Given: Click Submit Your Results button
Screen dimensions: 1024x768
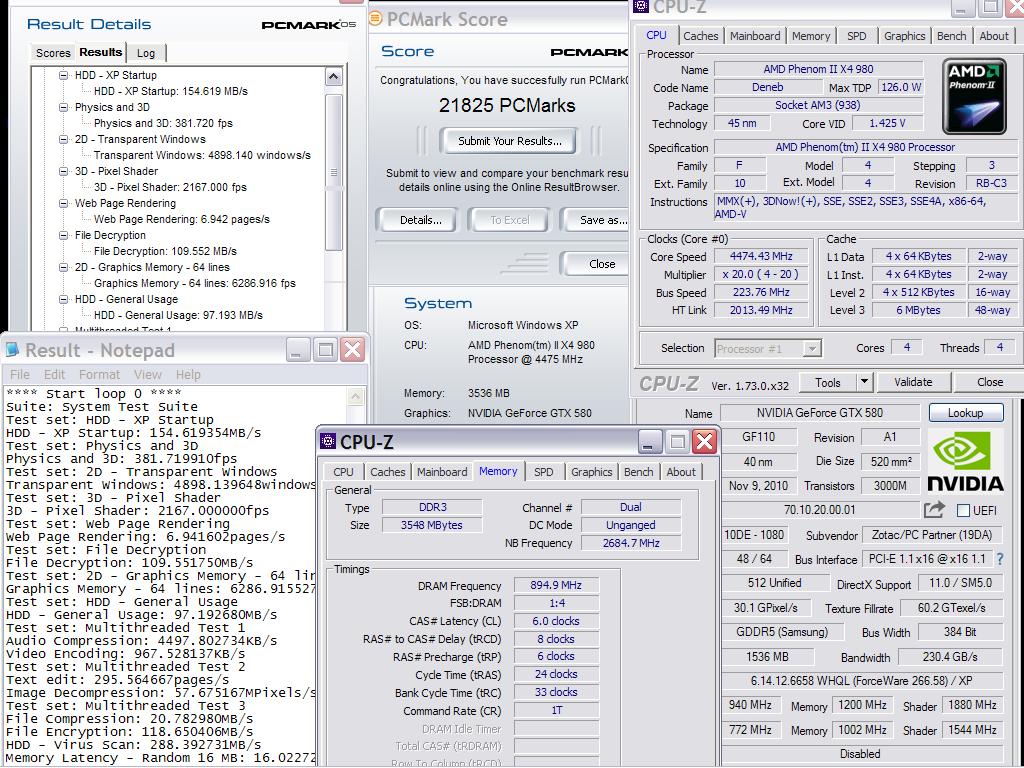Looking at the screenshot, I should coord(509,140).
